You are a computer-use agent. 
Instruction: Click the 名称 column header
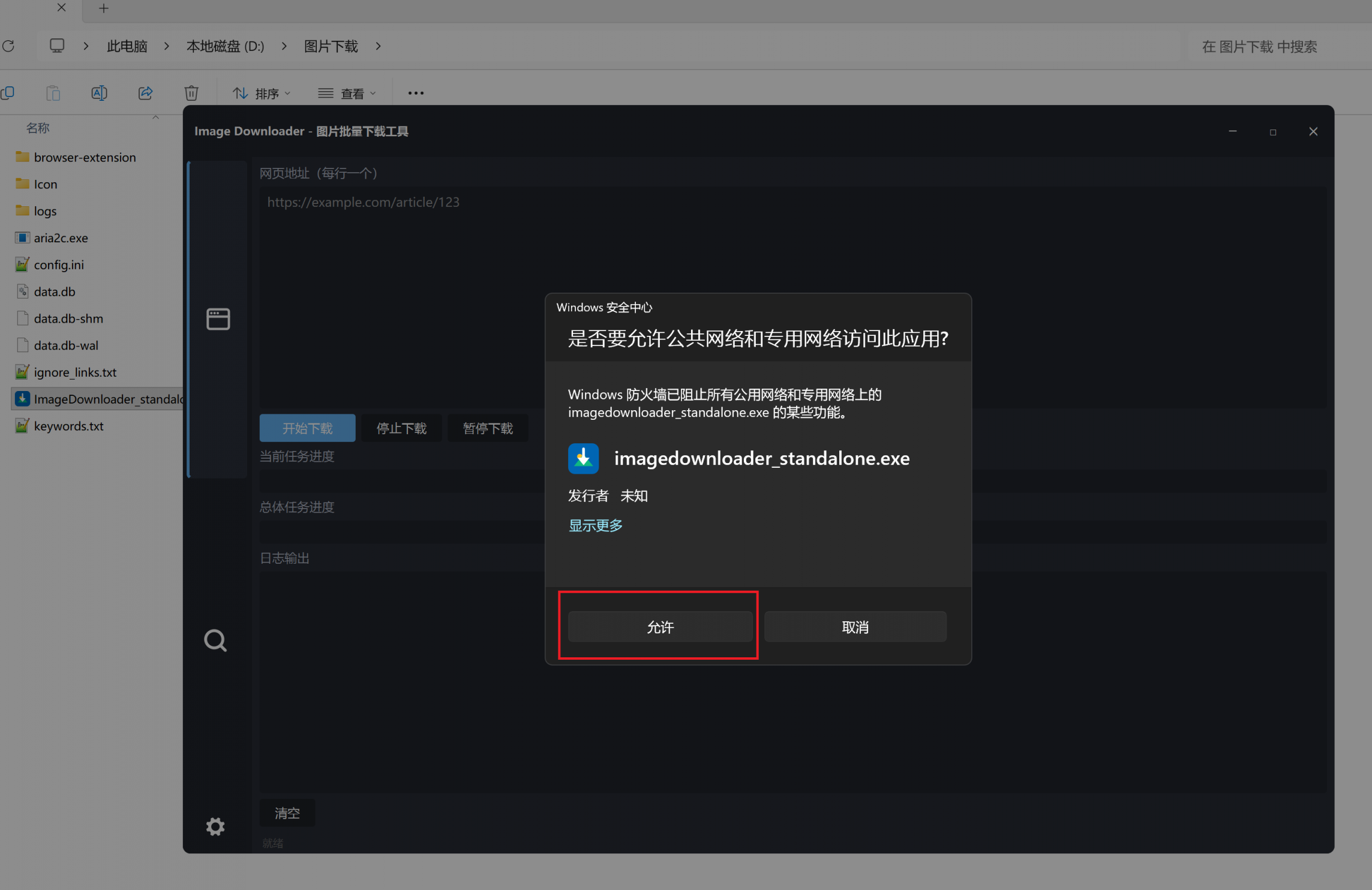pyautogui.click(x=38, y=128)
